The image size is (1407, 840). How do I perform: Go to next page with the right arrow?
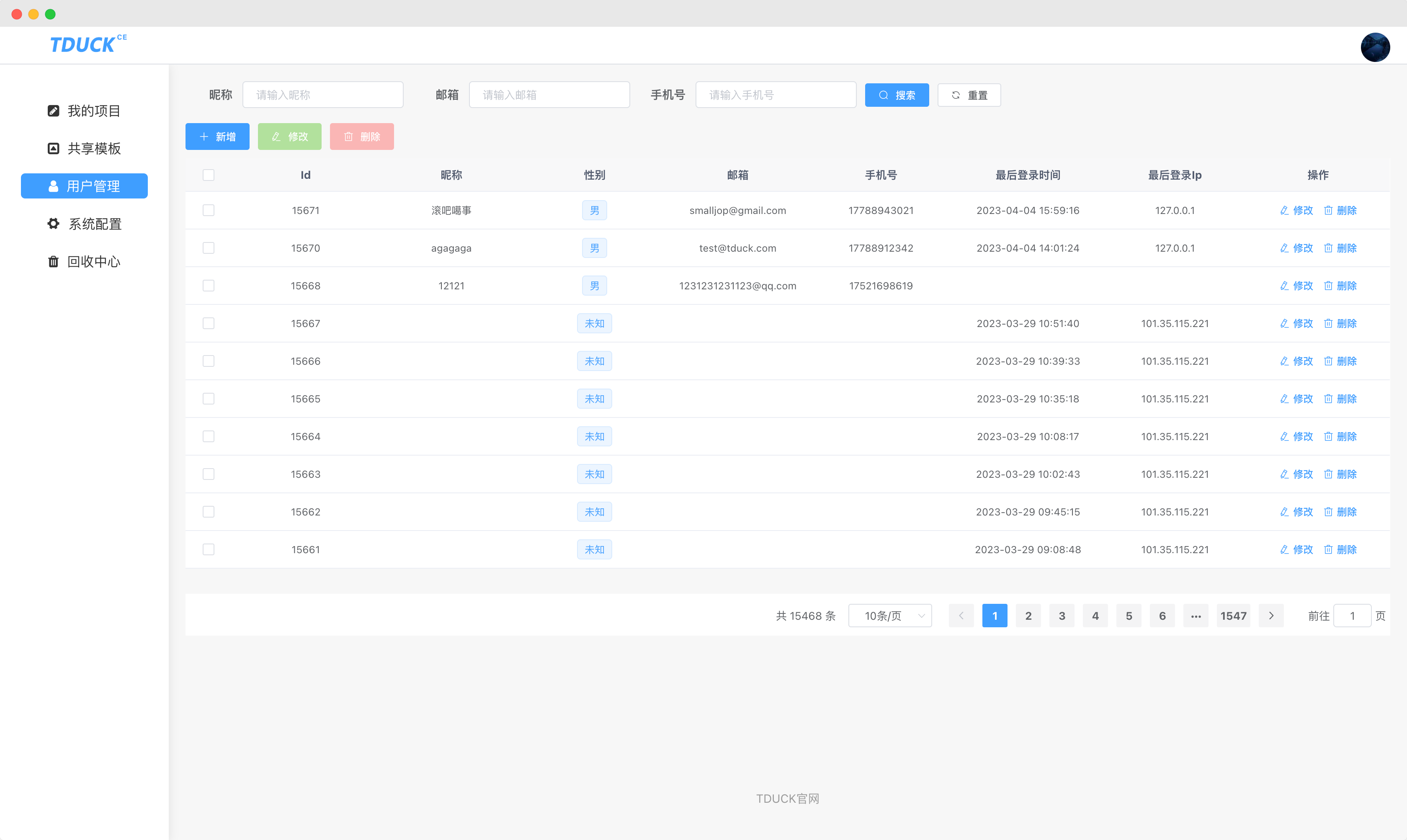point(1270,616)
